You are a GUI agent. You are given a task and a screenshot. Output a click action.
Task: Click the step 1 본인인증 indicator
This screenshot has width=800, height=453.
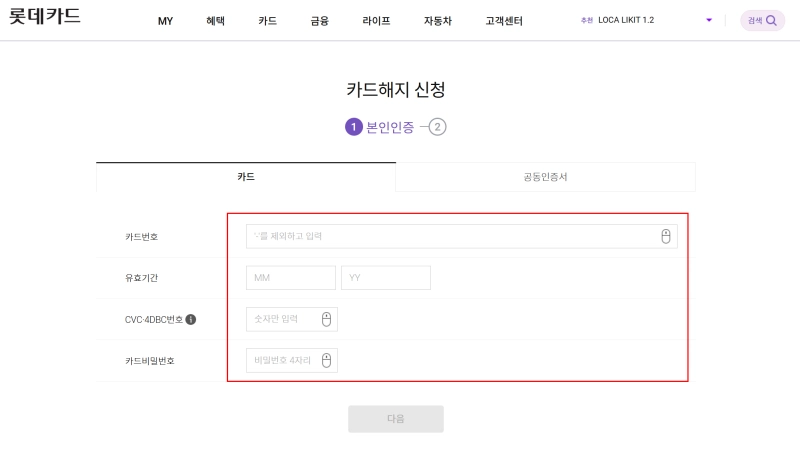click(380, 127)
